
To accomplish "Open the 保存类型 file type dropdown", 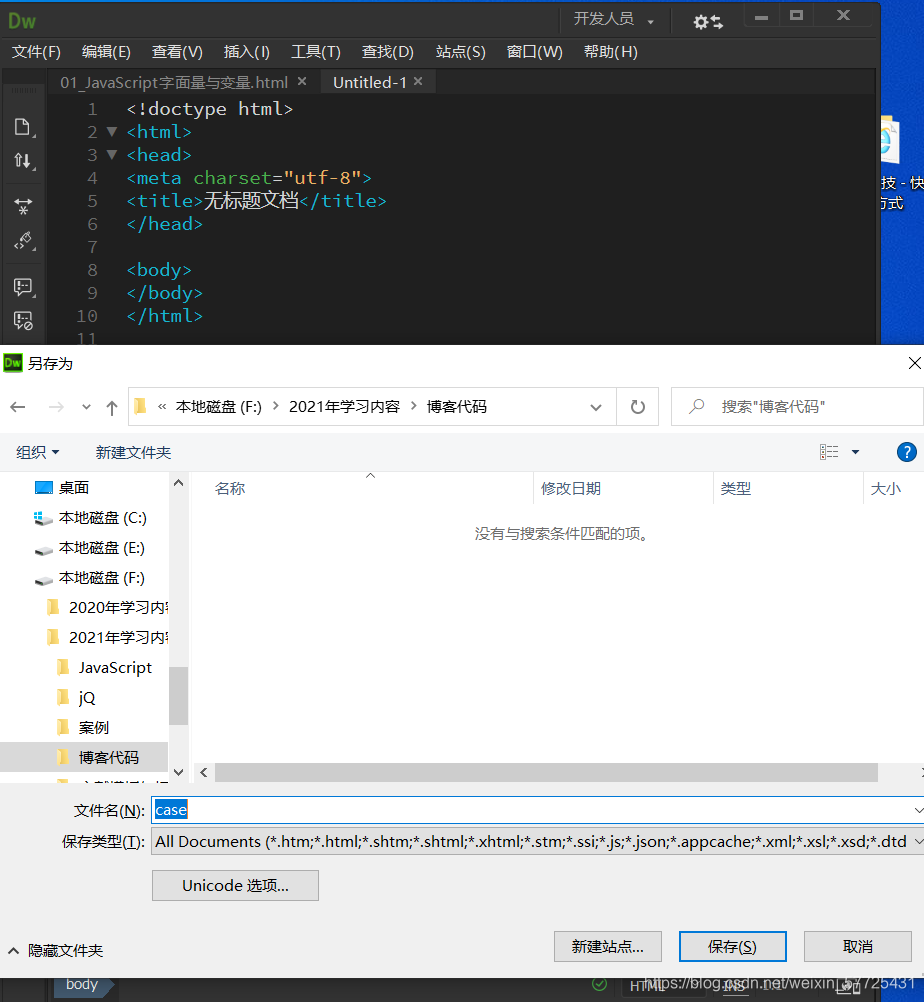I will pyautogui.click(x=918, y=842).
